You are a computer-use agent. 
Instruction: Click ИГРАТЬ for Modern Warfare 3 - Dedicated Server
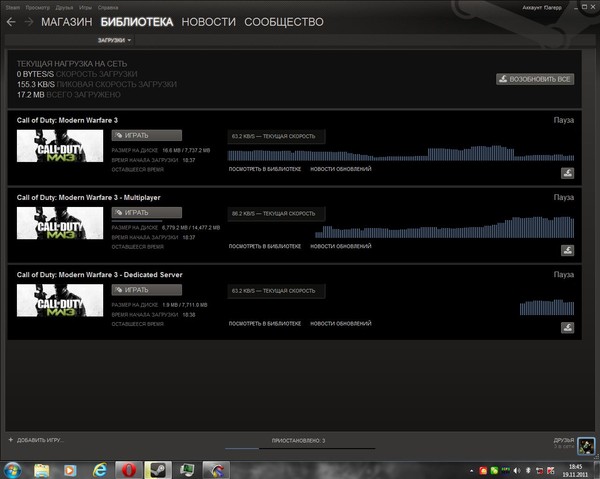[147, 290]
